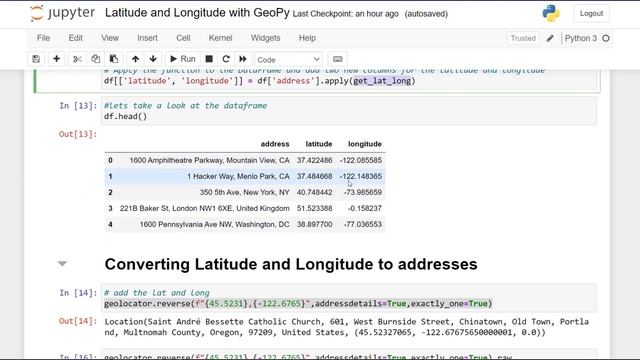640x360 pixels.
Task: Click latitude value 51.523388
Action: pyautogui.click(x=314, y=208)
